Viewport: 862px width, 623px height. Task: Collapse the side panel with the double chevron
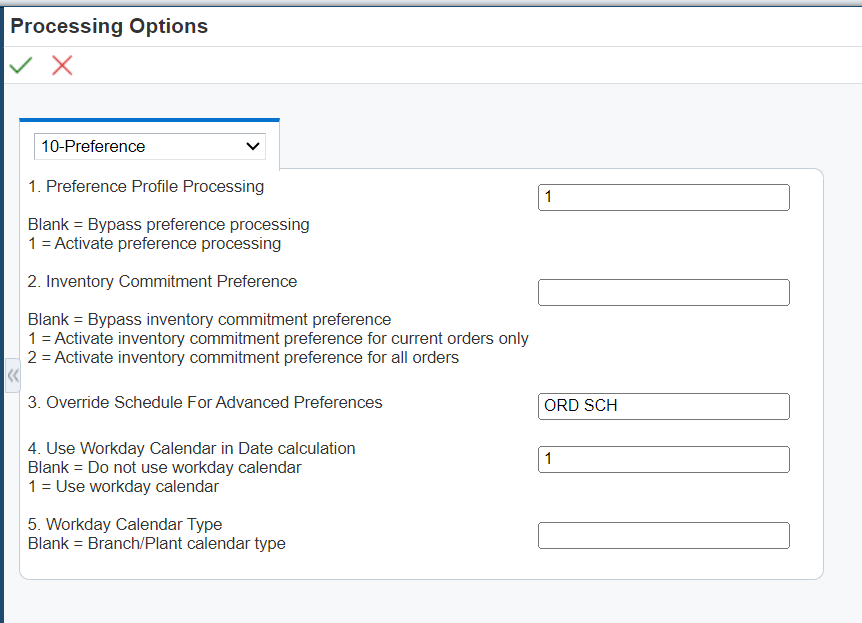[11, 376]
